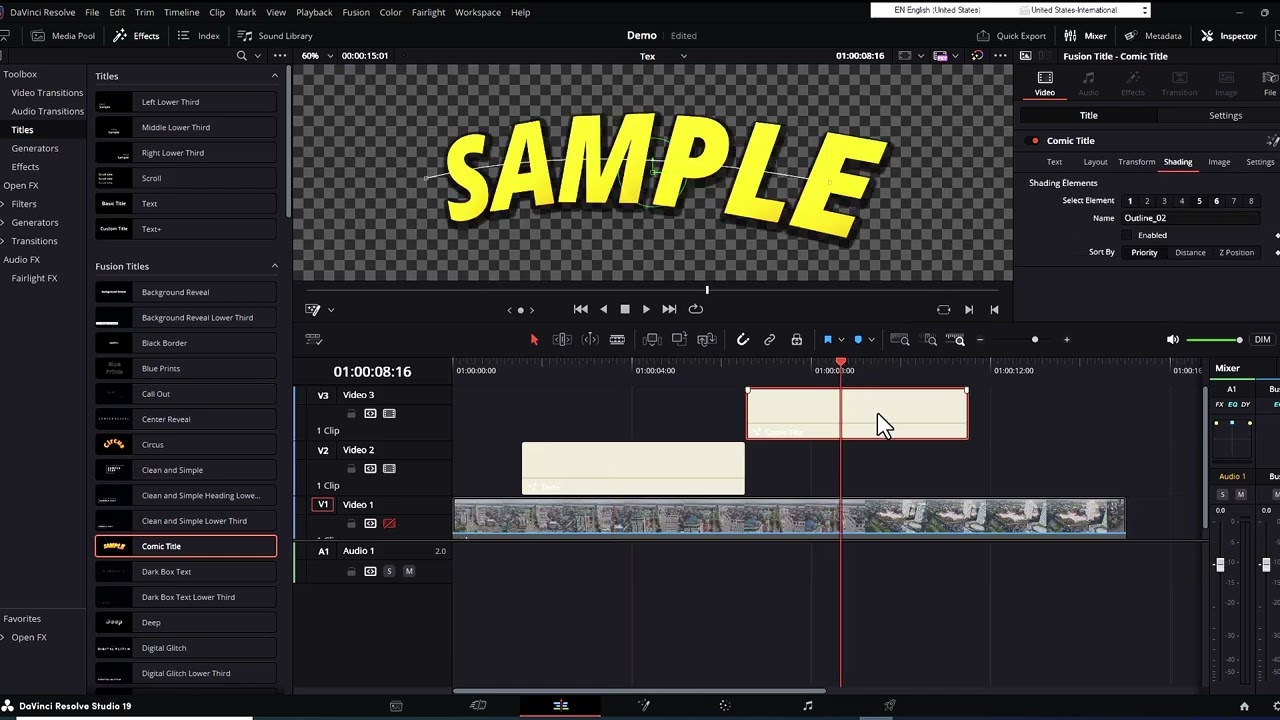Viewport: 1280px width, 720px height.
Task: Click the Insert Clip icon
Action: (652, 340)
